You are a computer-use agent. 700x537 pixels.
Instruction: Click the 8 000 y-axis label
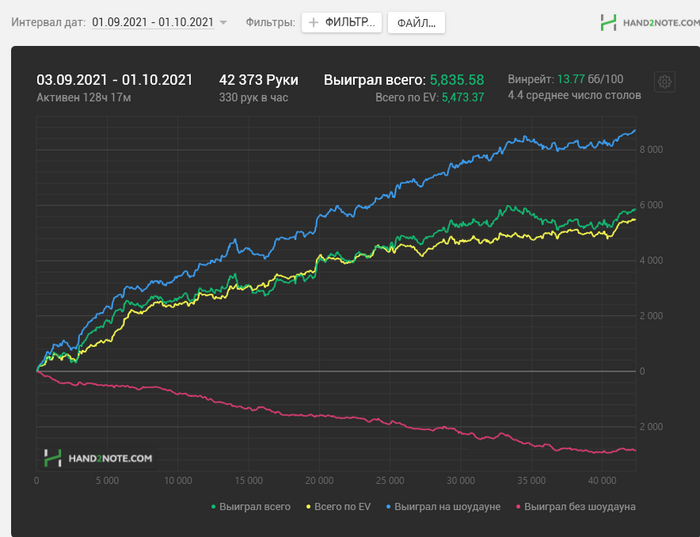(651, 150)
